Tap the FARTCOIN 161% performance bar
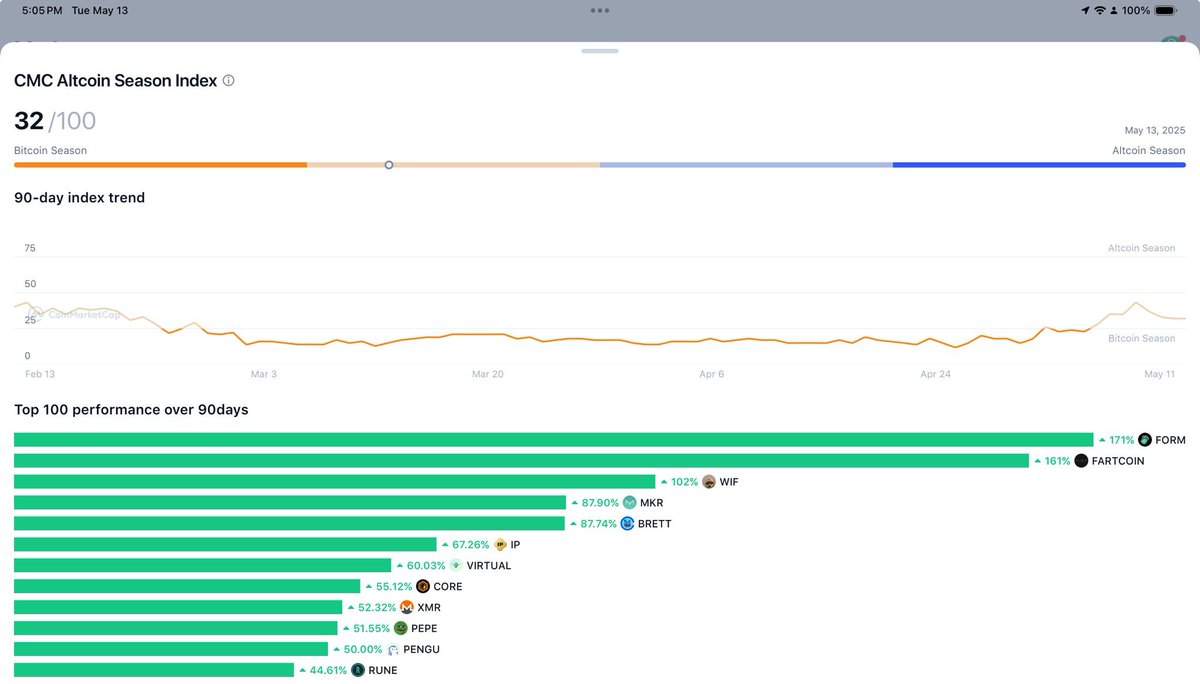The width and height of the screenshot is (1200, 684). coord(521,461)
